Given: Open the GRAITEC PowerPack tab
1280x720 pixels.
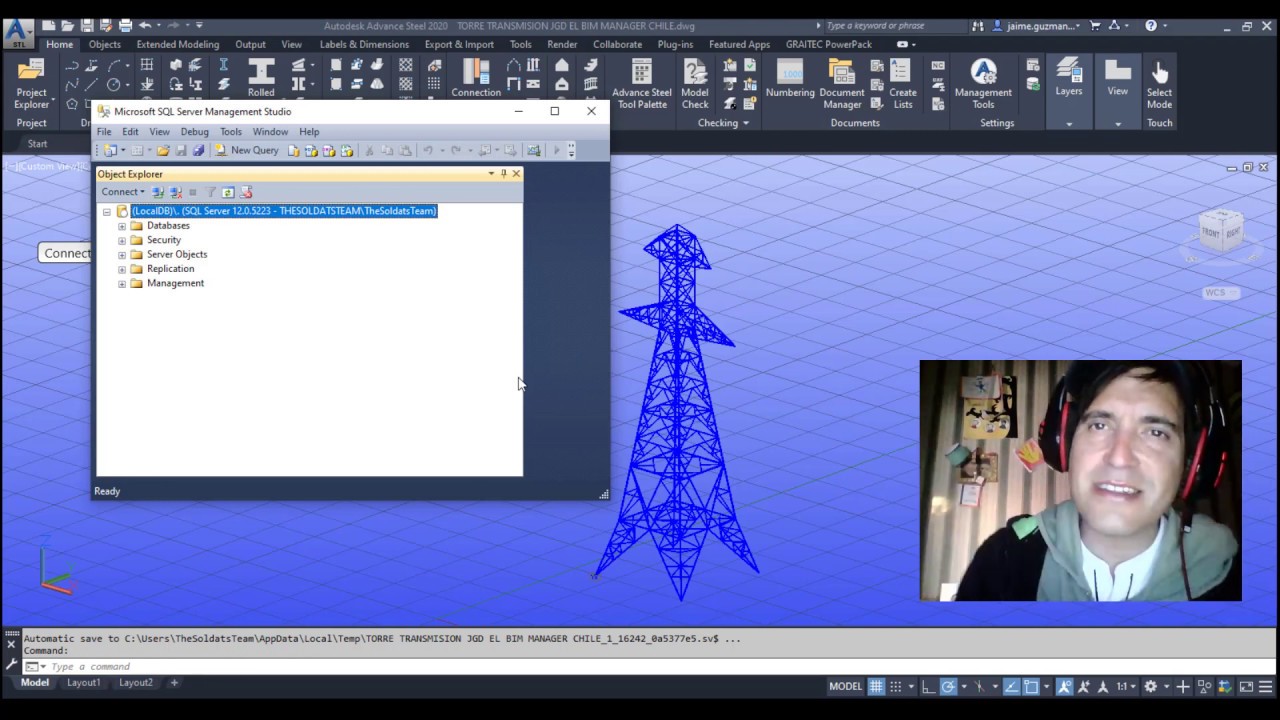Looking at the screenshot, I should coord(829,44).
